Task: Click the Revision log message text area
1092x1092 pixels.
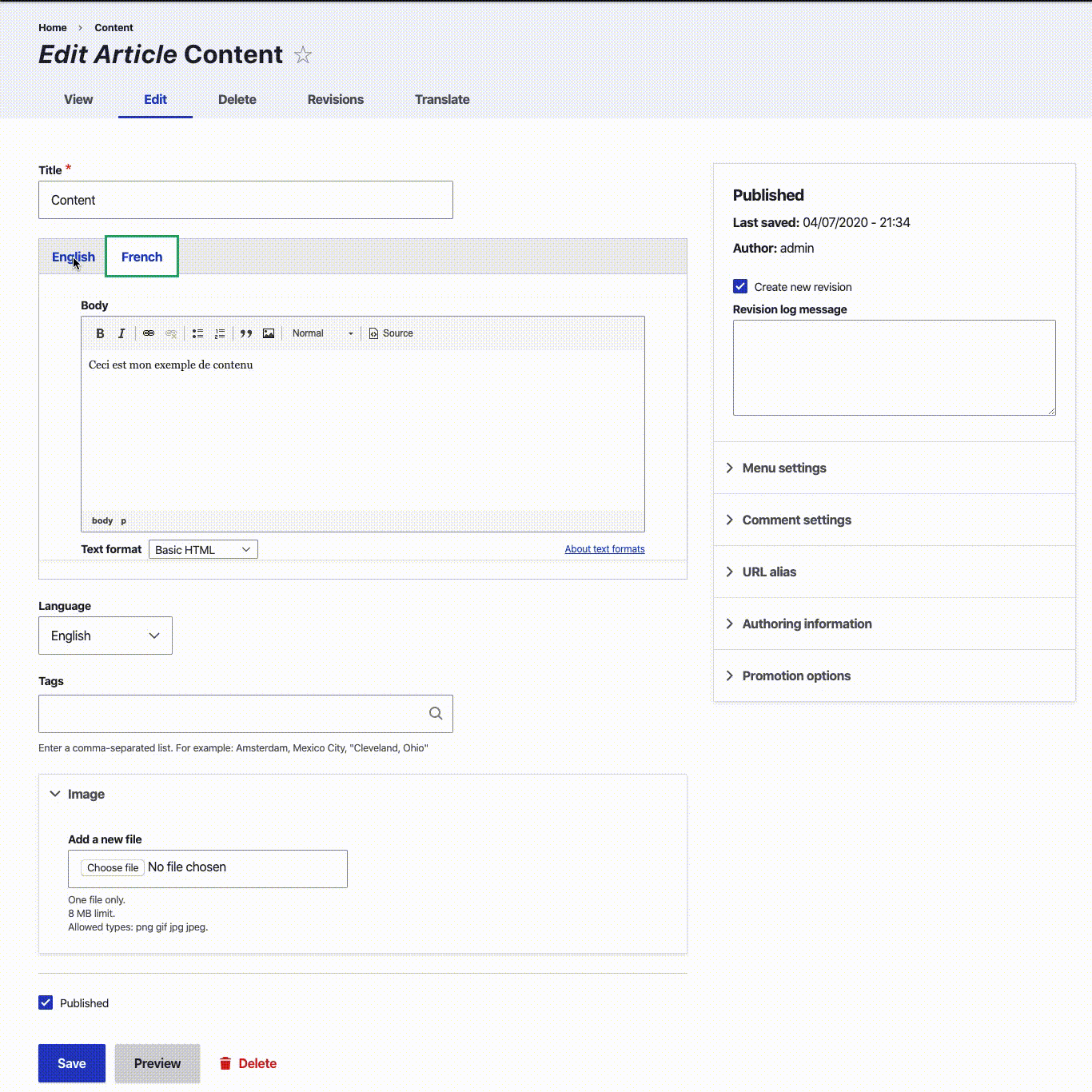Action: pyautogui.click(x=895, y=368)
